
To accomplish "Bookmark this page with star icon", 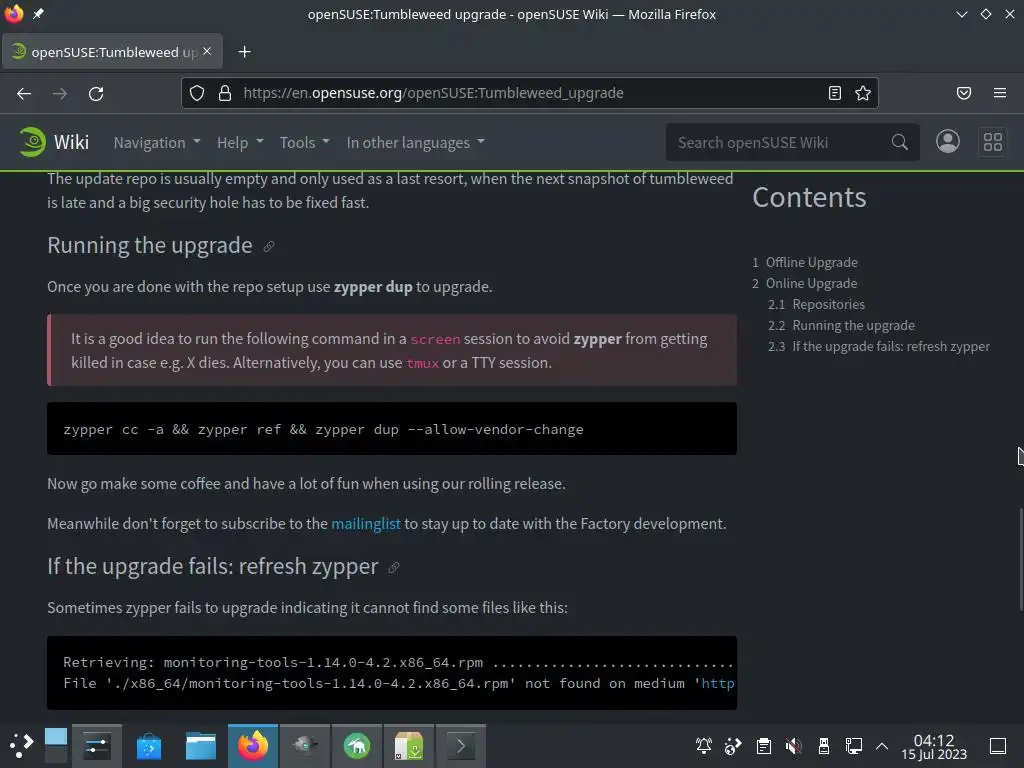I will point(863,93).
